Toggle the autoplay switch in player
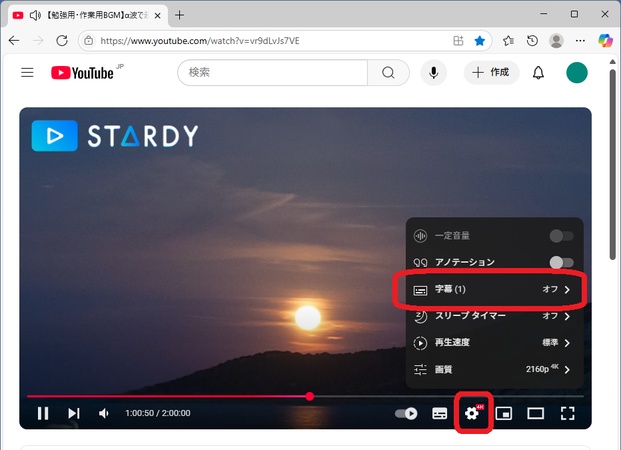The width and height of the screenshot is (621, 450). click(x=406, y=414)
